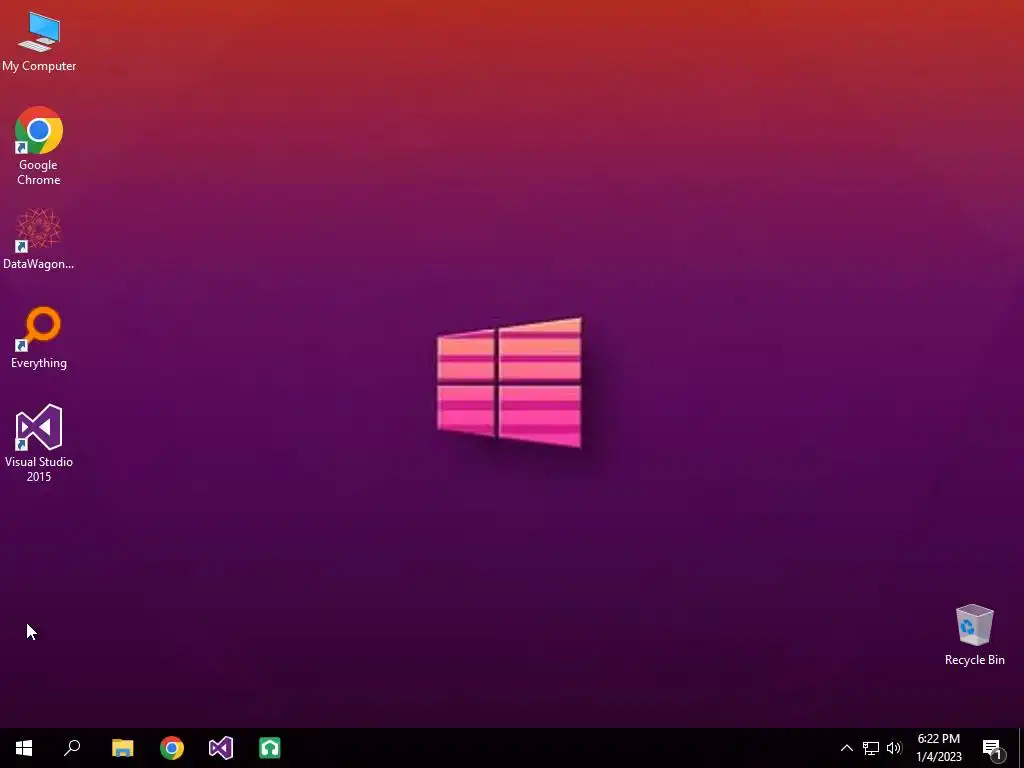This screenshot has width=1024, height=768.
Task: Click the Show desktop strip at taskbar end
Action: click(x=1020, y=748)
